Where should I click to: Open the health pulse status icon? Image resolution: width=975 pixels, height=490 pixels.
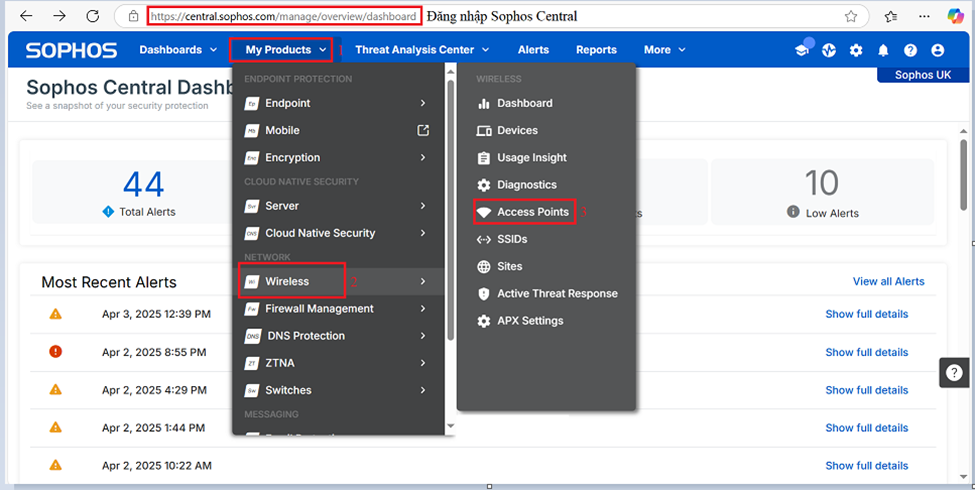point(828,50)
